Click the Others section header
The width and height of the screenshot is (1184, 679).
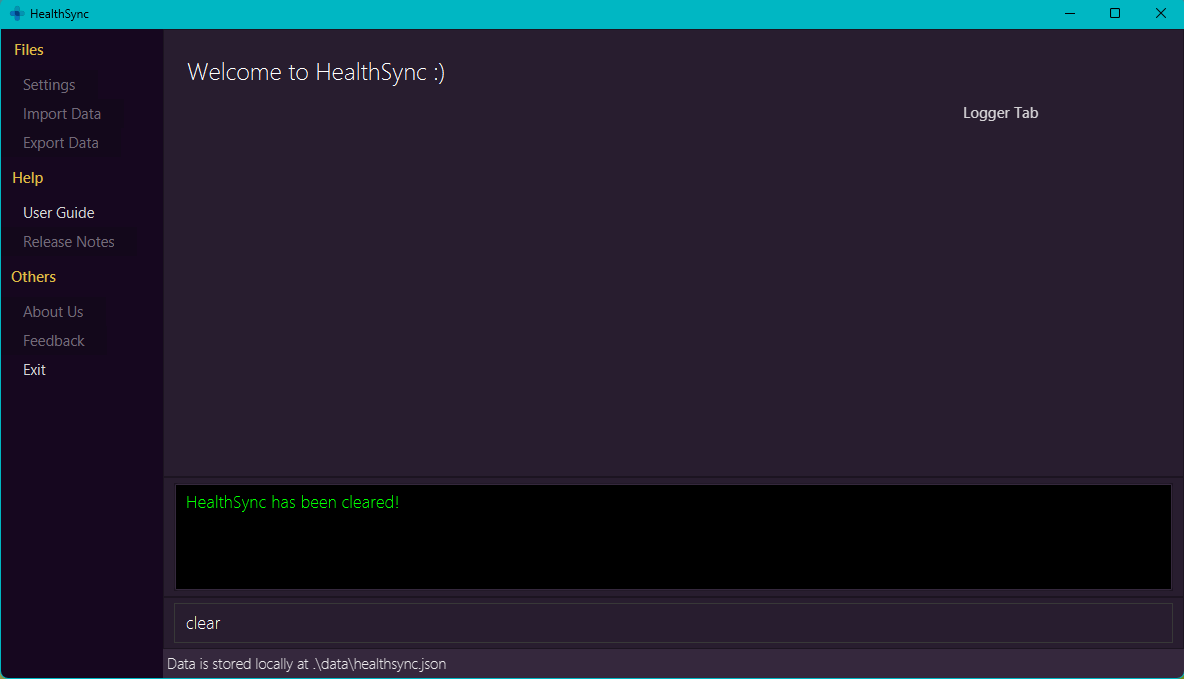click(33, 277)
